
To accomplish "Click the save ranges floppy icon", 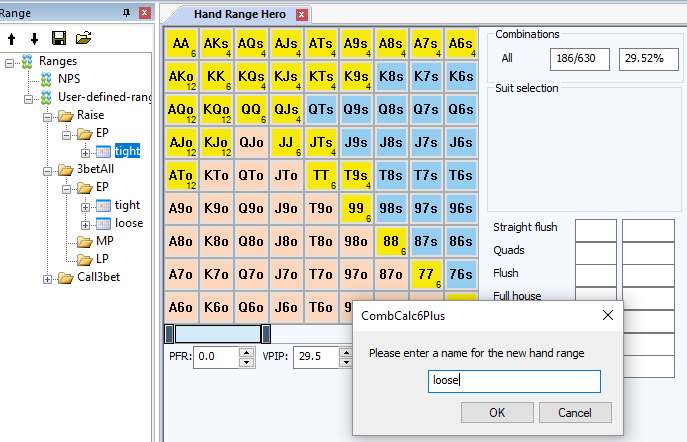I will point(59,38).
